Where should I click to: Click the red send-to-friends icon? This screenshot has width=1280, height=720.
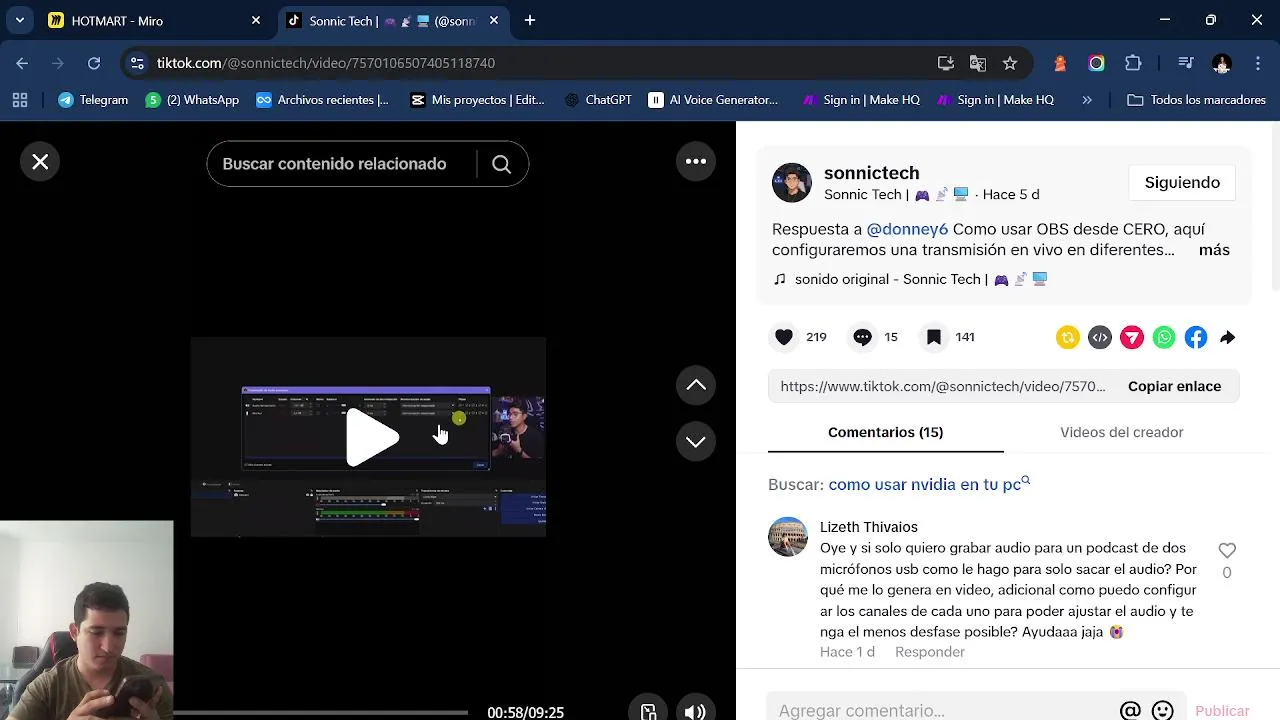(x=1132, y=338)
